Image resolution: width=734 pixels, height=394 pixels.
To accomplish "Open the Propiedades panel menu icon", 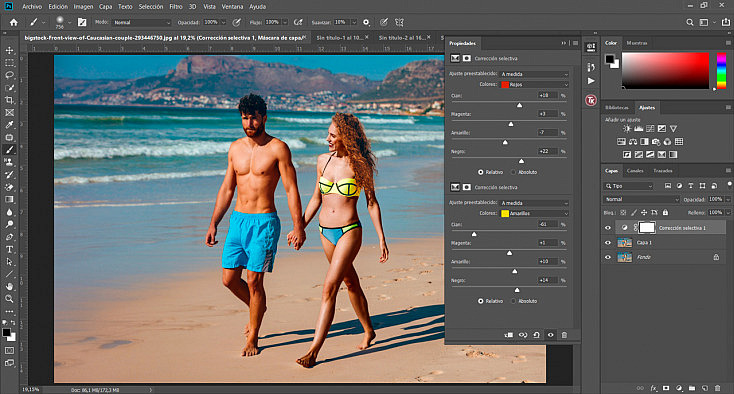I will click(x=575, y=43).
